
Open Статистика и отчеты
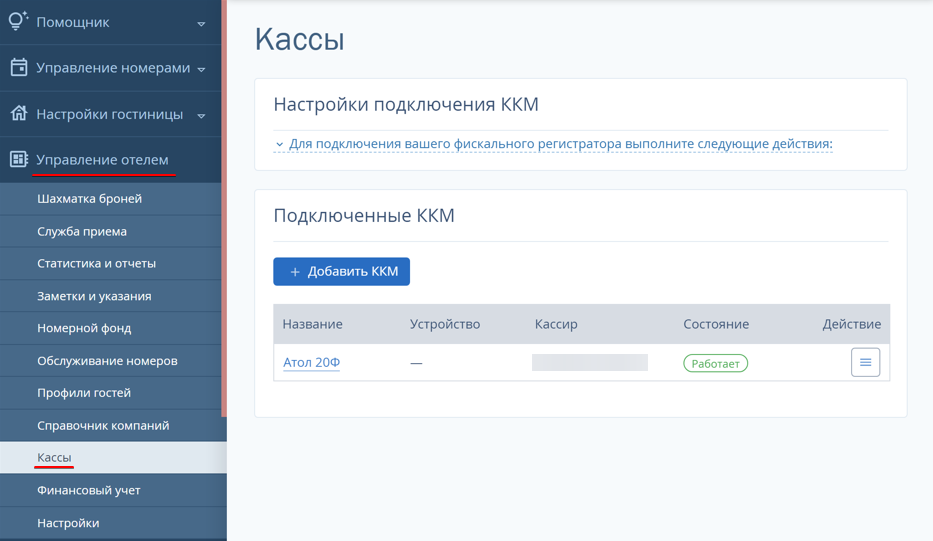coord(111,264)
